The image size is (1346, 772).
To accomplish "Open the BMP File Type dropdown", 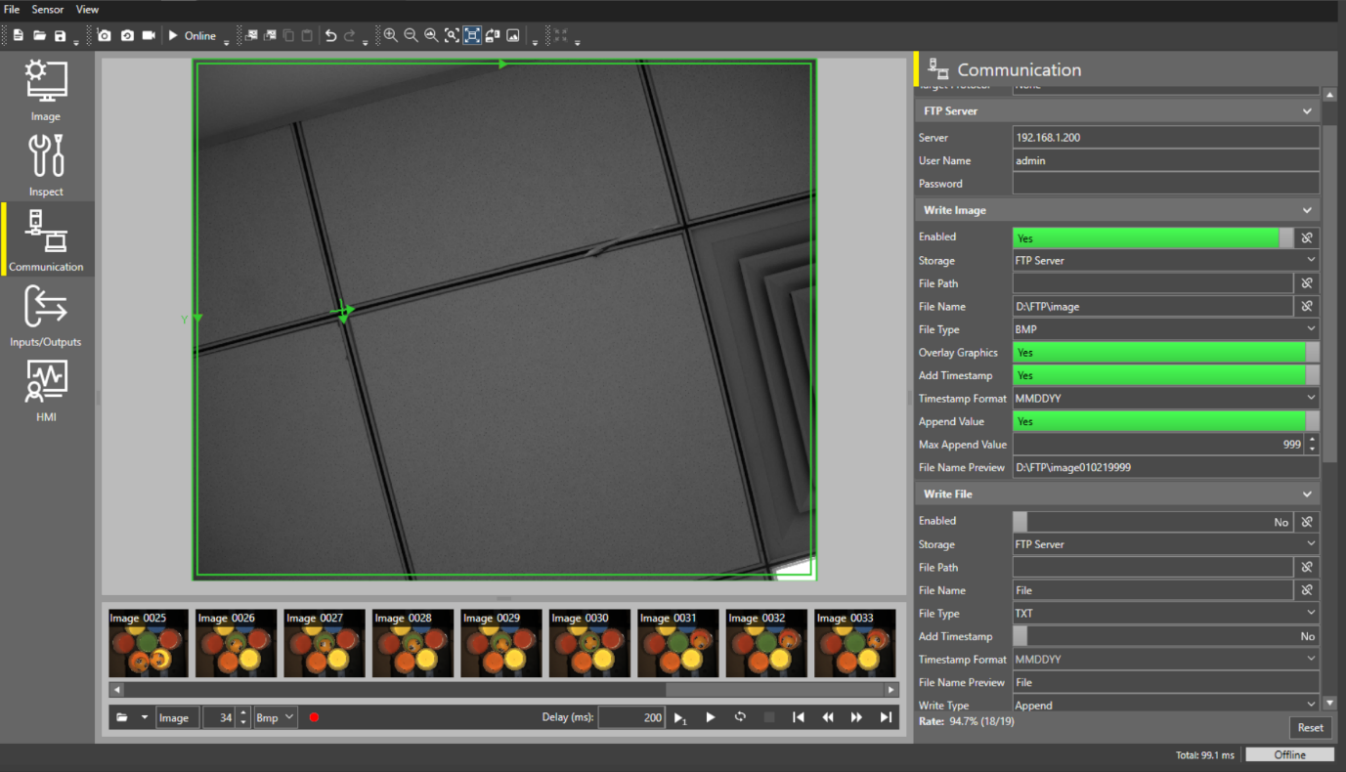I will [1166, 329].
